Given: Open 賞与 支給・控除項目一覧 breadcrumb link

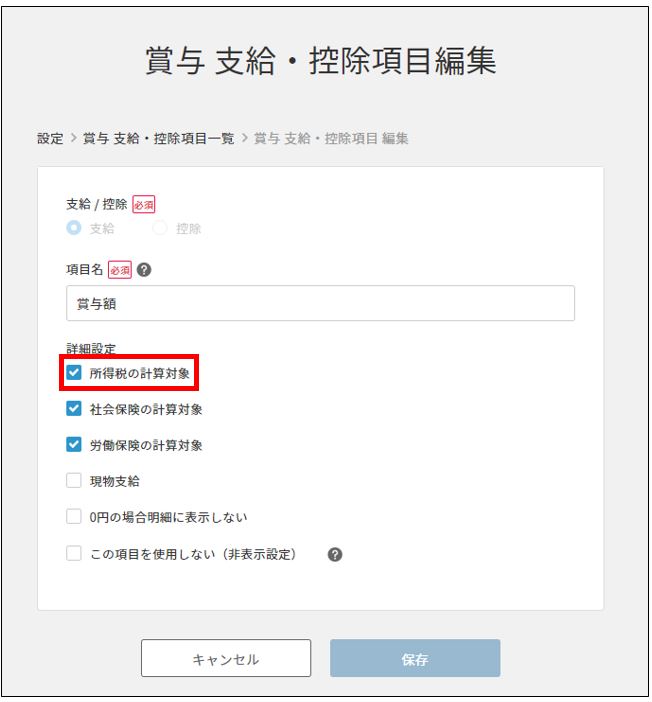Looking at the screenshot, I should pos(158,139).
